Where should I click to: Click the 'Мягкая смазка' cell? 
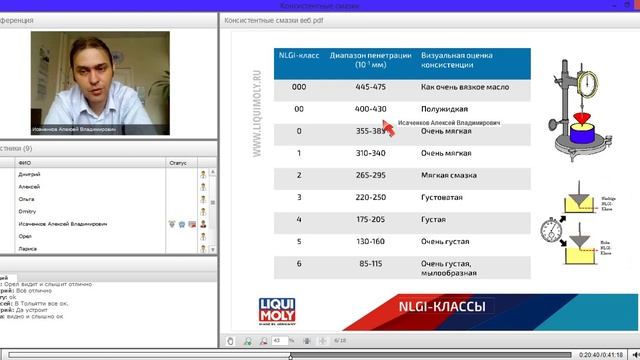click(x=449, y=175)
